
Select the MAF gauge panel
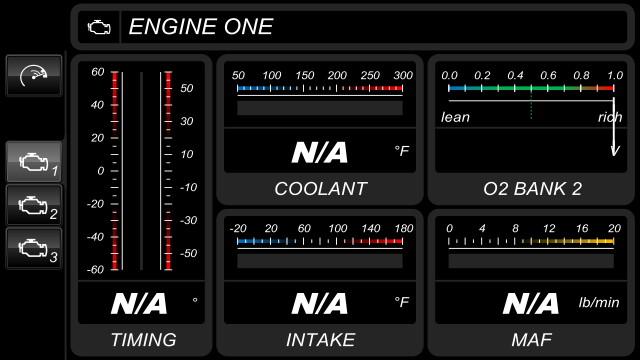[531, 282]
